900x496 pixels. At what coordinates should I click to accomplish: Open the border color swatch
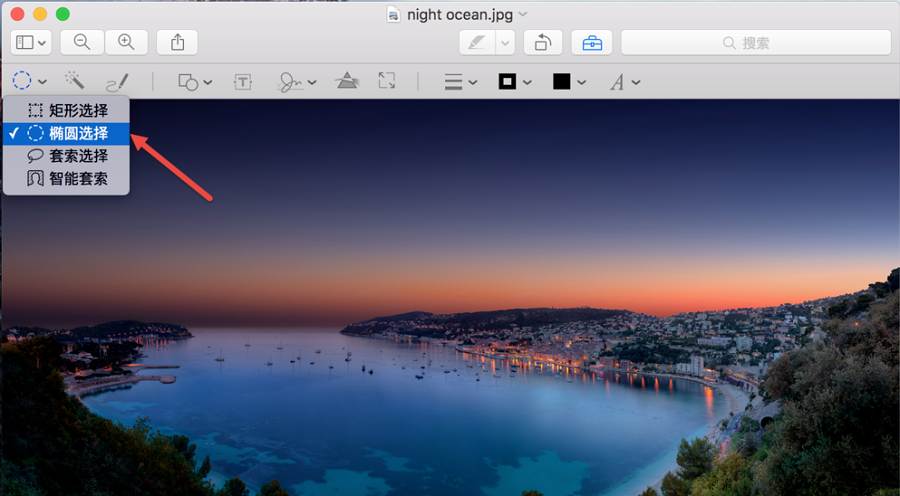click(x=507, y=82)
